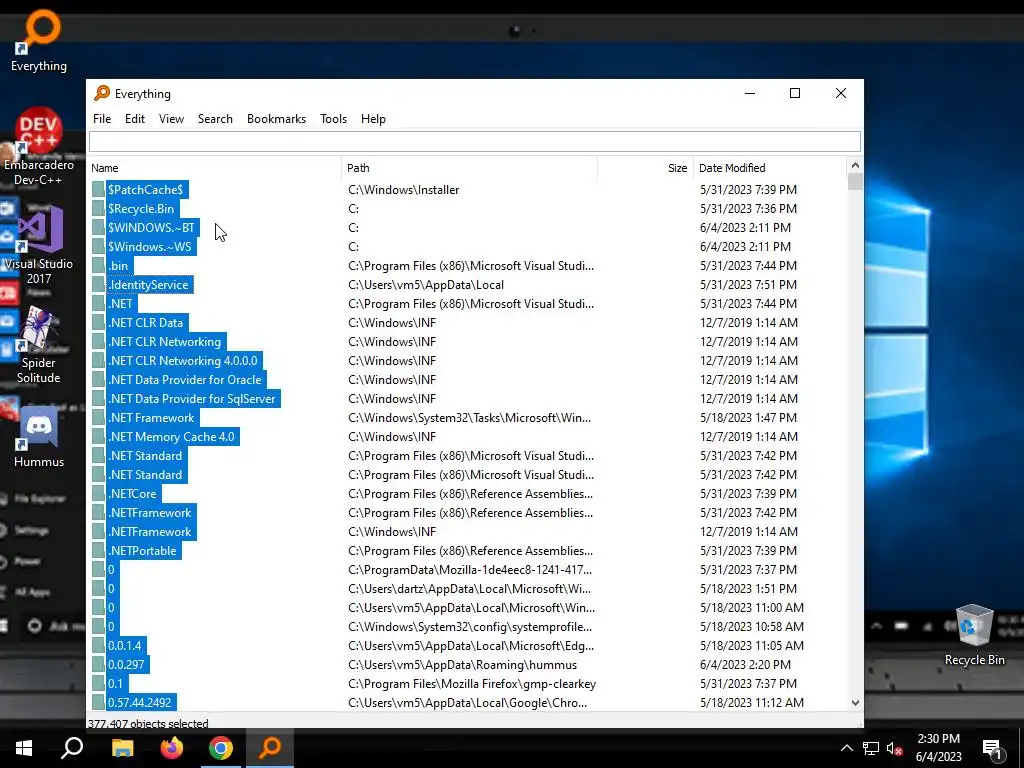This screenshot has width=1024, height=768.
Task: Click the scrollbar up arrow in results
Action: click(855, 165)
